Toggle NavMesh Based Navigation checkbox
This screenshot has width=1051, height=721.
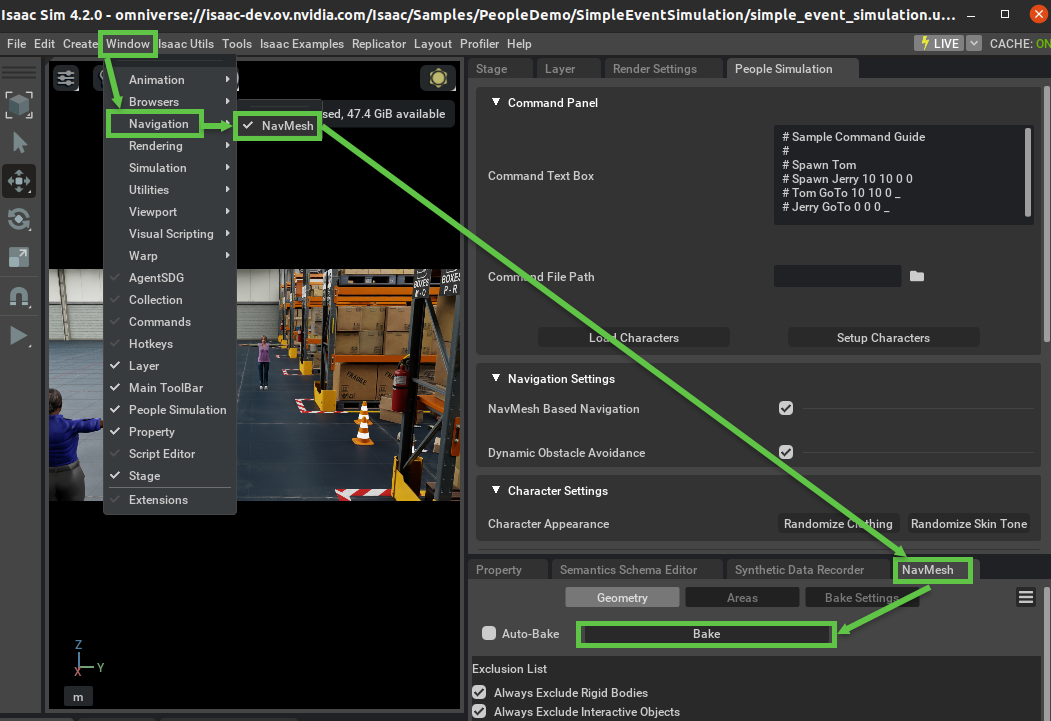(786, 408)
